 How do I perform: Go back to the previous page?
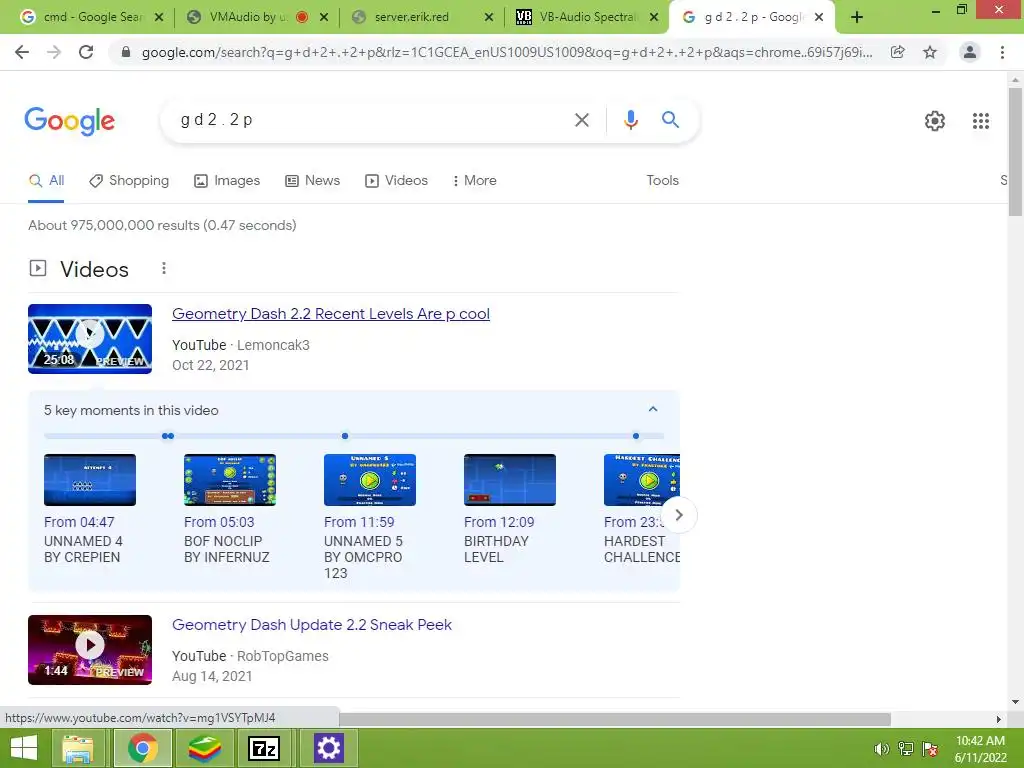22,52
